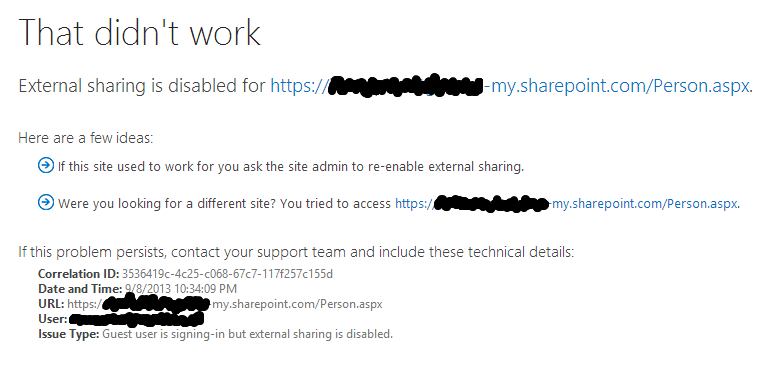Click the Correlation ID value 3536419c-4c25

(227, 273)
